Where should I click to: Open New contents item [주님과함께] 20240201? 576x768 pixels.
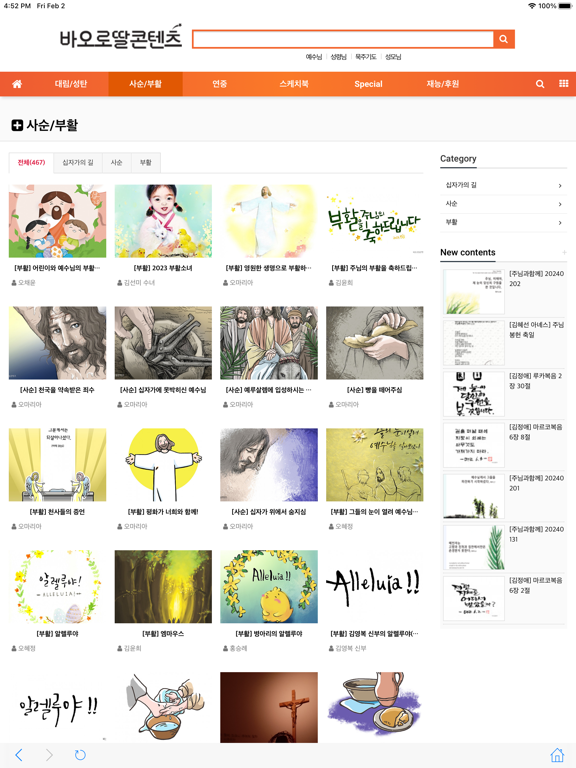click(x=504, y=496)
